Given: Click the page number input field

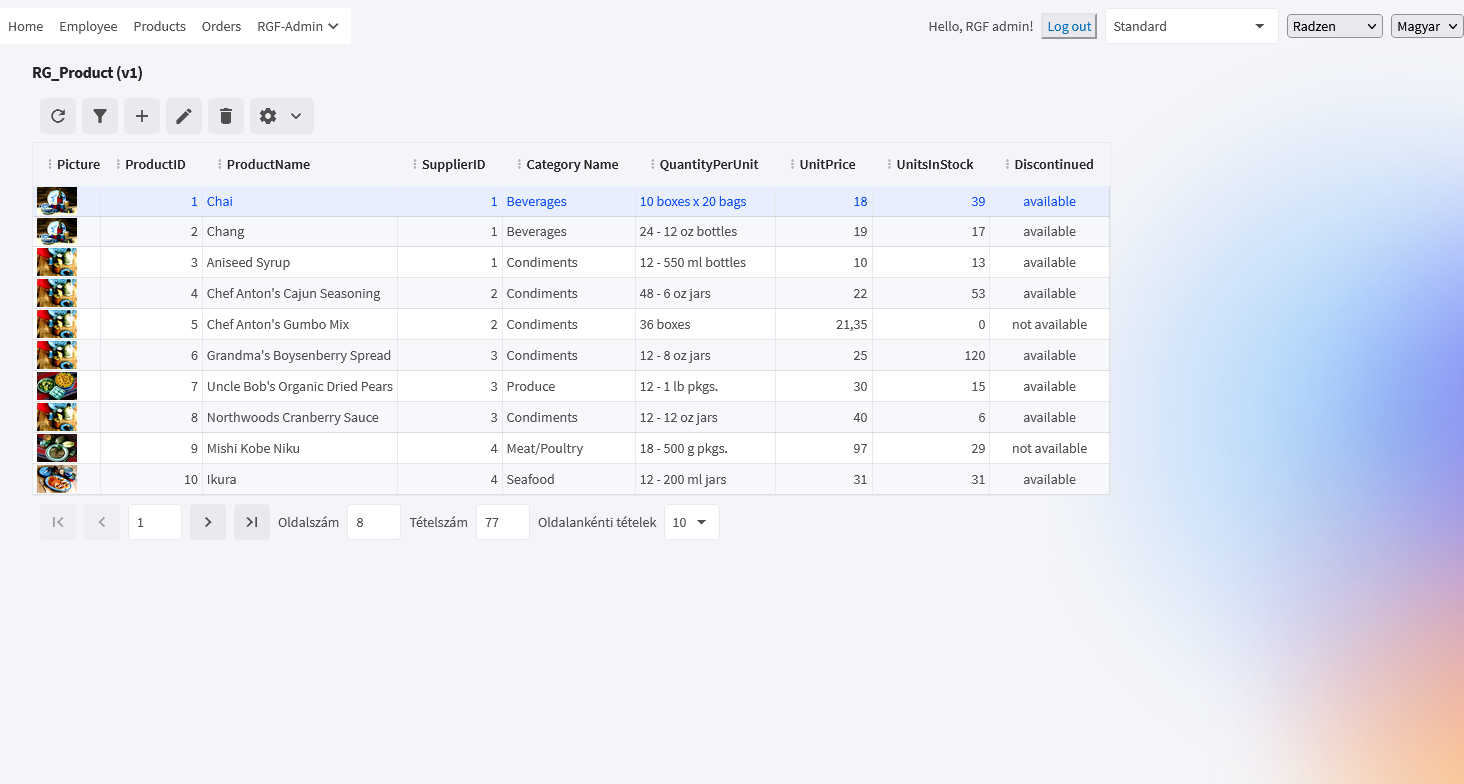Looking at the screenshot, I should 154,522.
